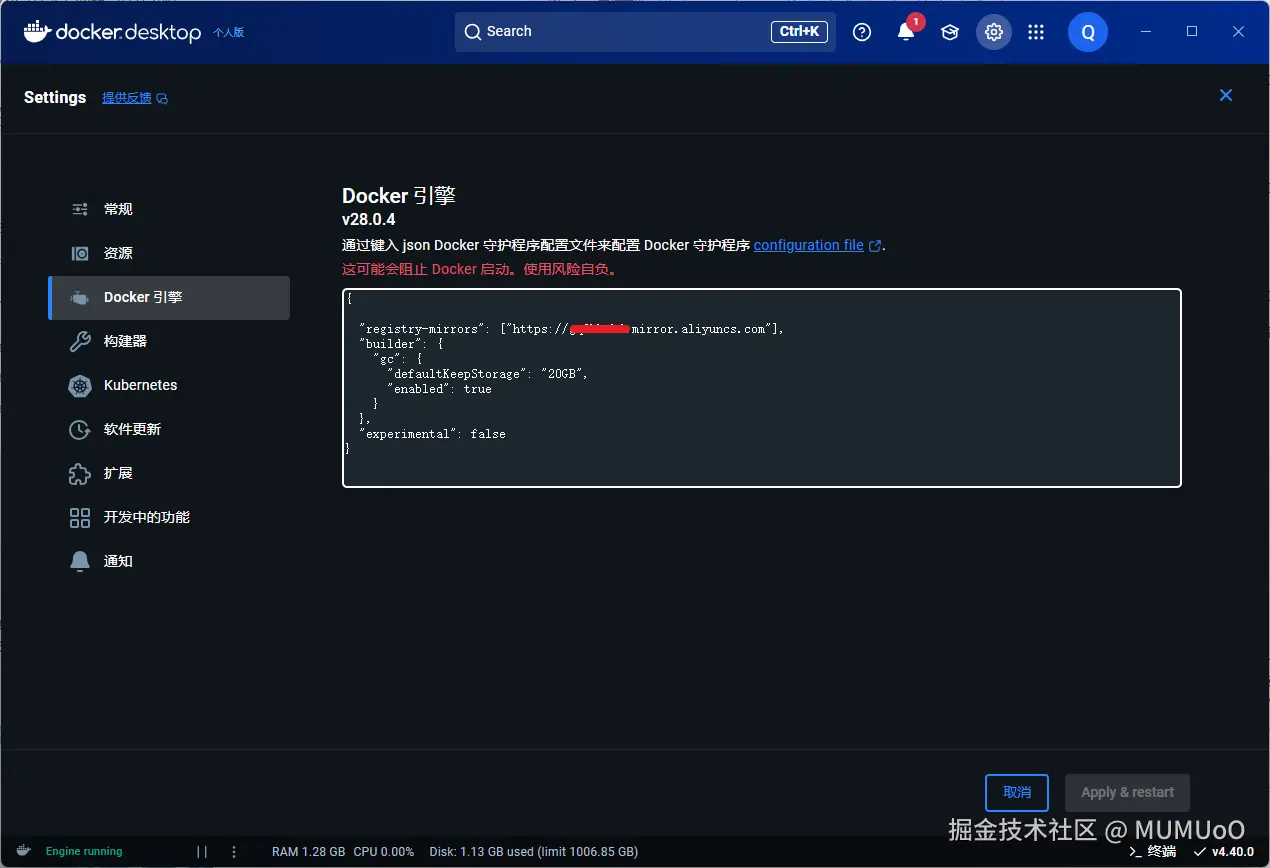Click the 扩展 puzzle piece icon

coord(80,473)
